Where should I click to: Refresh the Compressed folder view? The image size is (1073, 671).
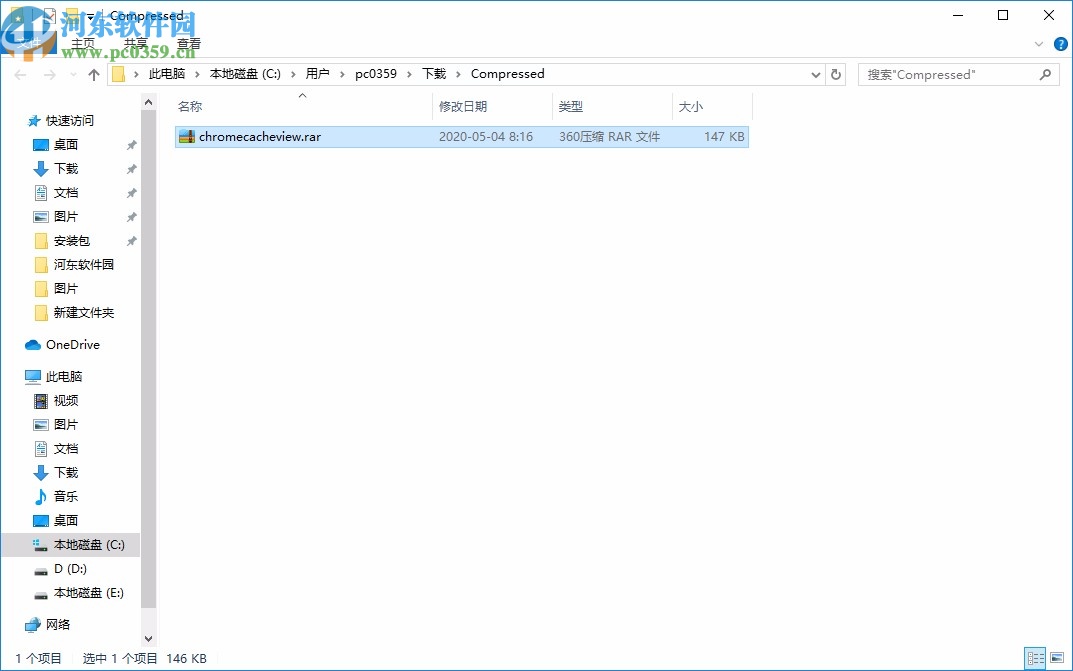[x=836, y=74]
